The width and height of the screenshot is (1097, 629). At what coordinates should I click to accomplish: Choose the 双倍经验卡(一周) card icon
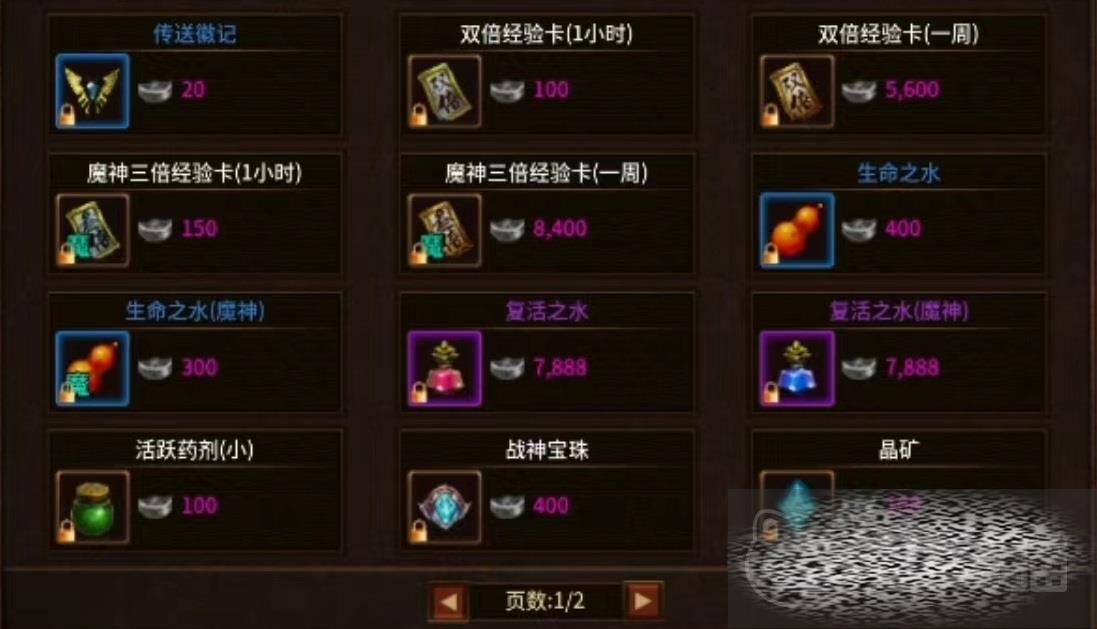(797, 91)
